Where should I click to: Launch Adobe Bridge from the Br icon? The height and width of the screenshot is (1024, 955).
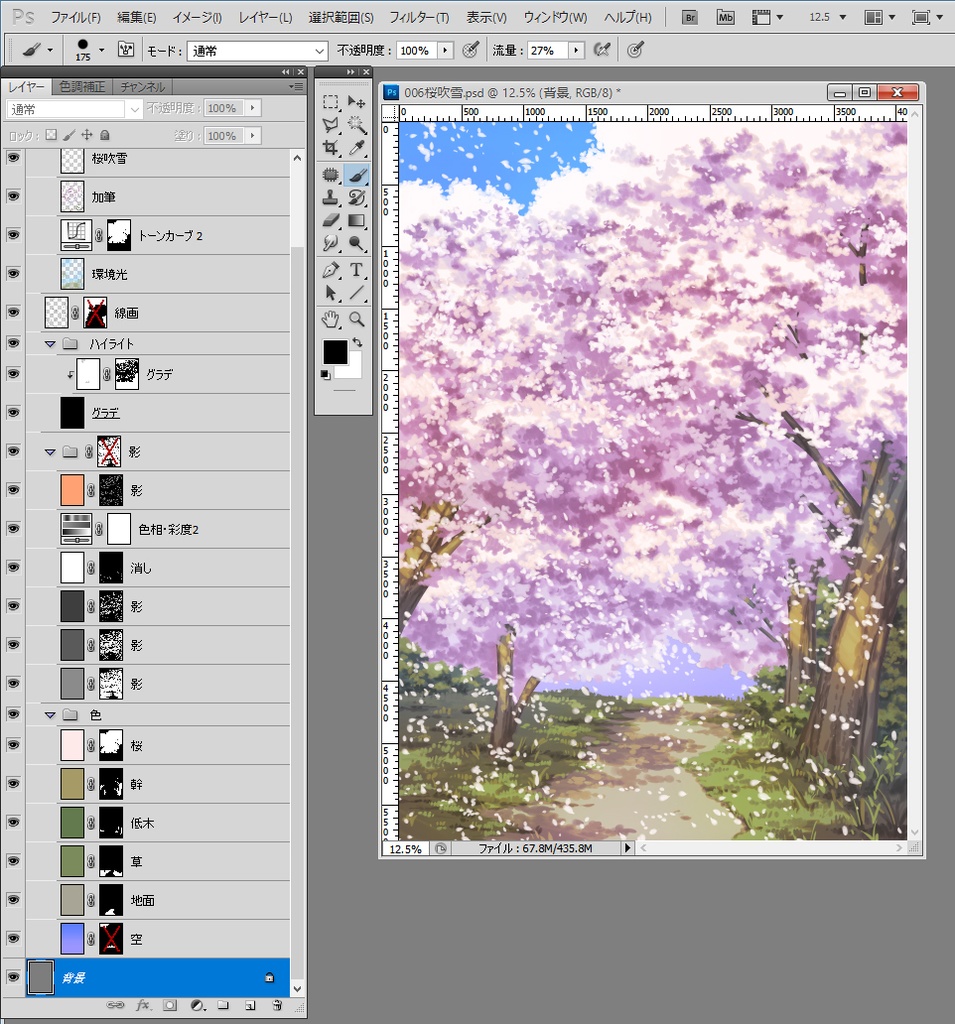(690, 18)
